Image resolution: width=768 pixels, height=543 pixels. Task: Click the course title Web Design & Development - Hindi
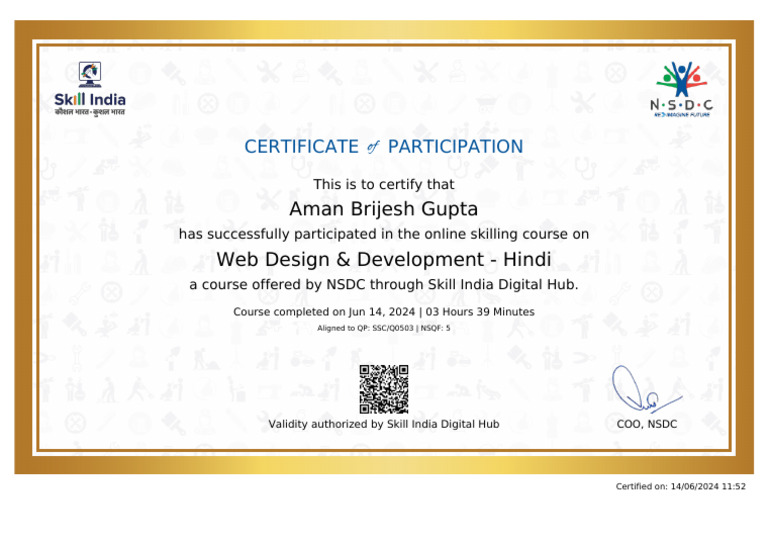pos(384,259)
